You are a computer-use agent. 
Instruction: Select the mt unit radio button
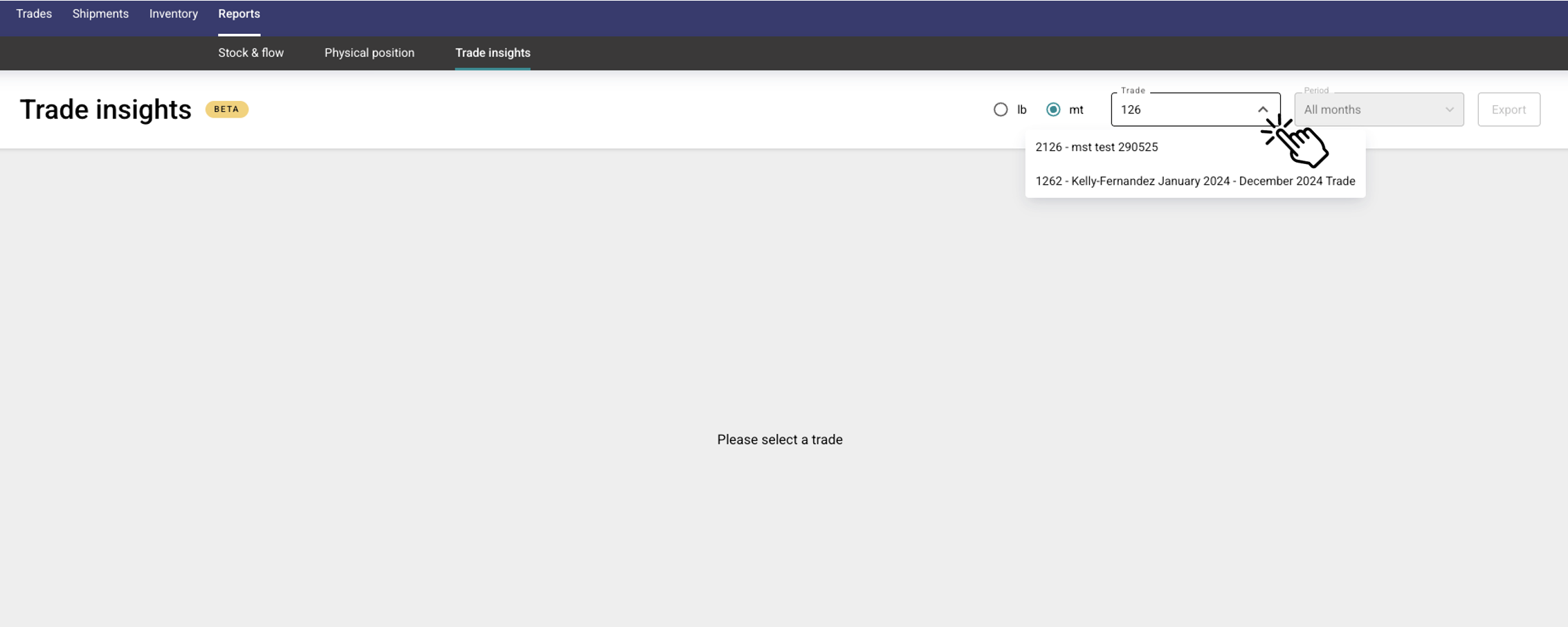point(1053,109)
